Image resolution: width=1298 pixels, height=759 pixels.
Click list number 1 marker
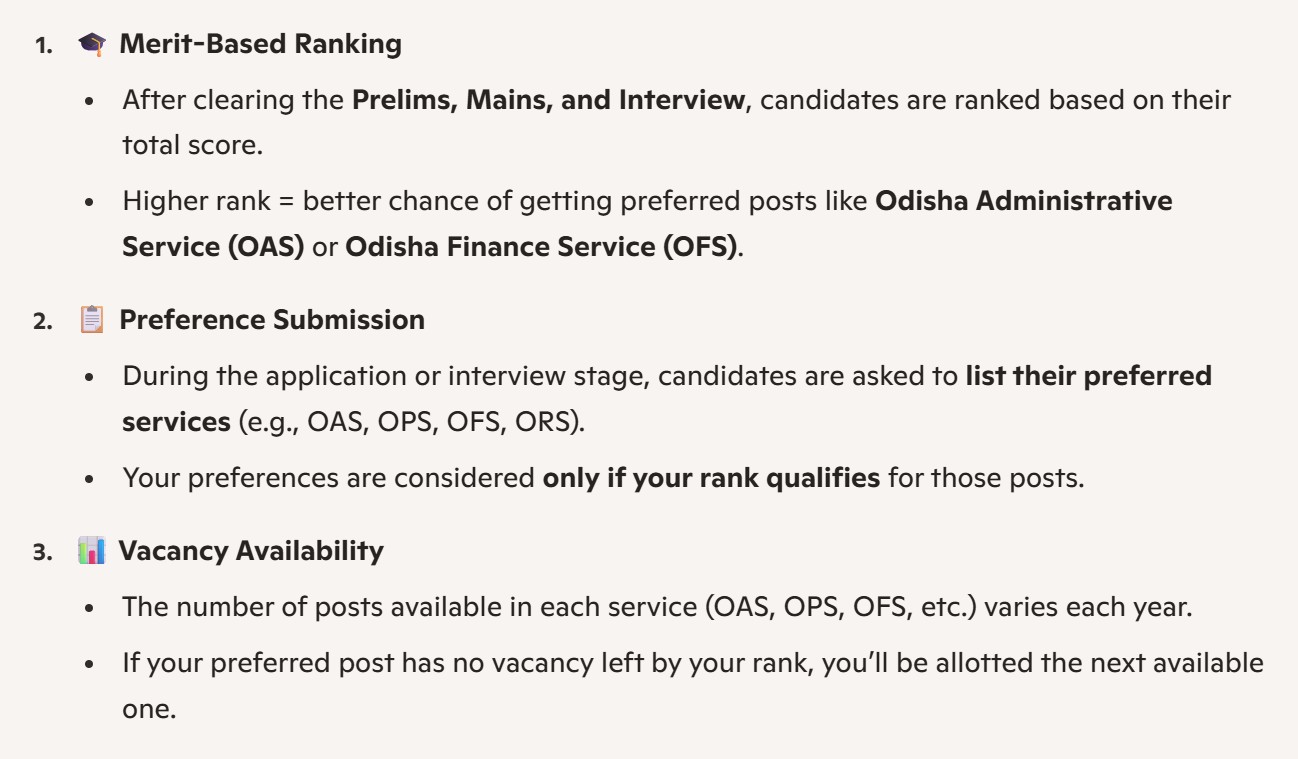click(x=43, y=46)
